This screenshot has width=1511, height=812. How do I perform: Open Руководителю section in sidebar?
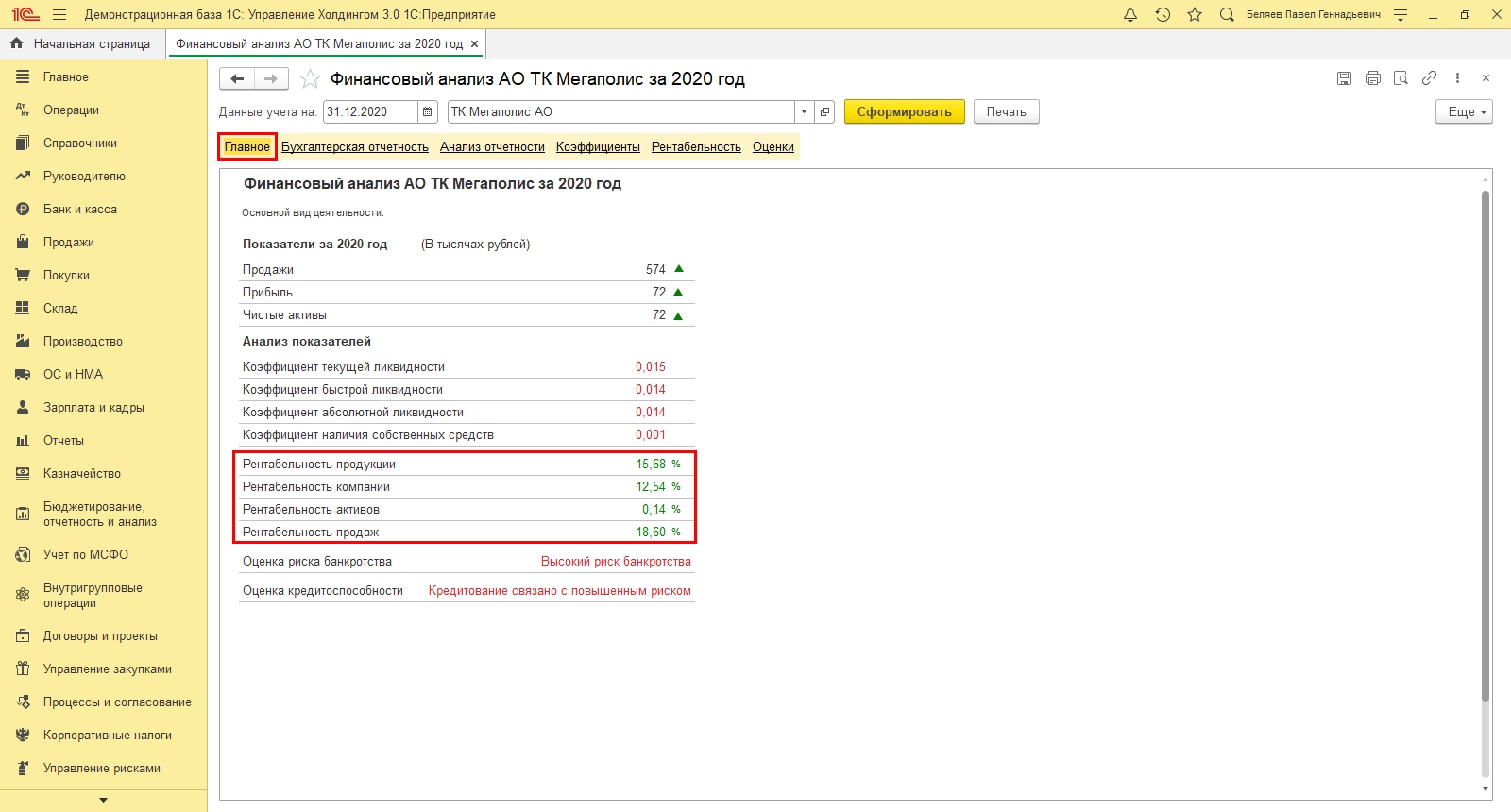[104, 177]
